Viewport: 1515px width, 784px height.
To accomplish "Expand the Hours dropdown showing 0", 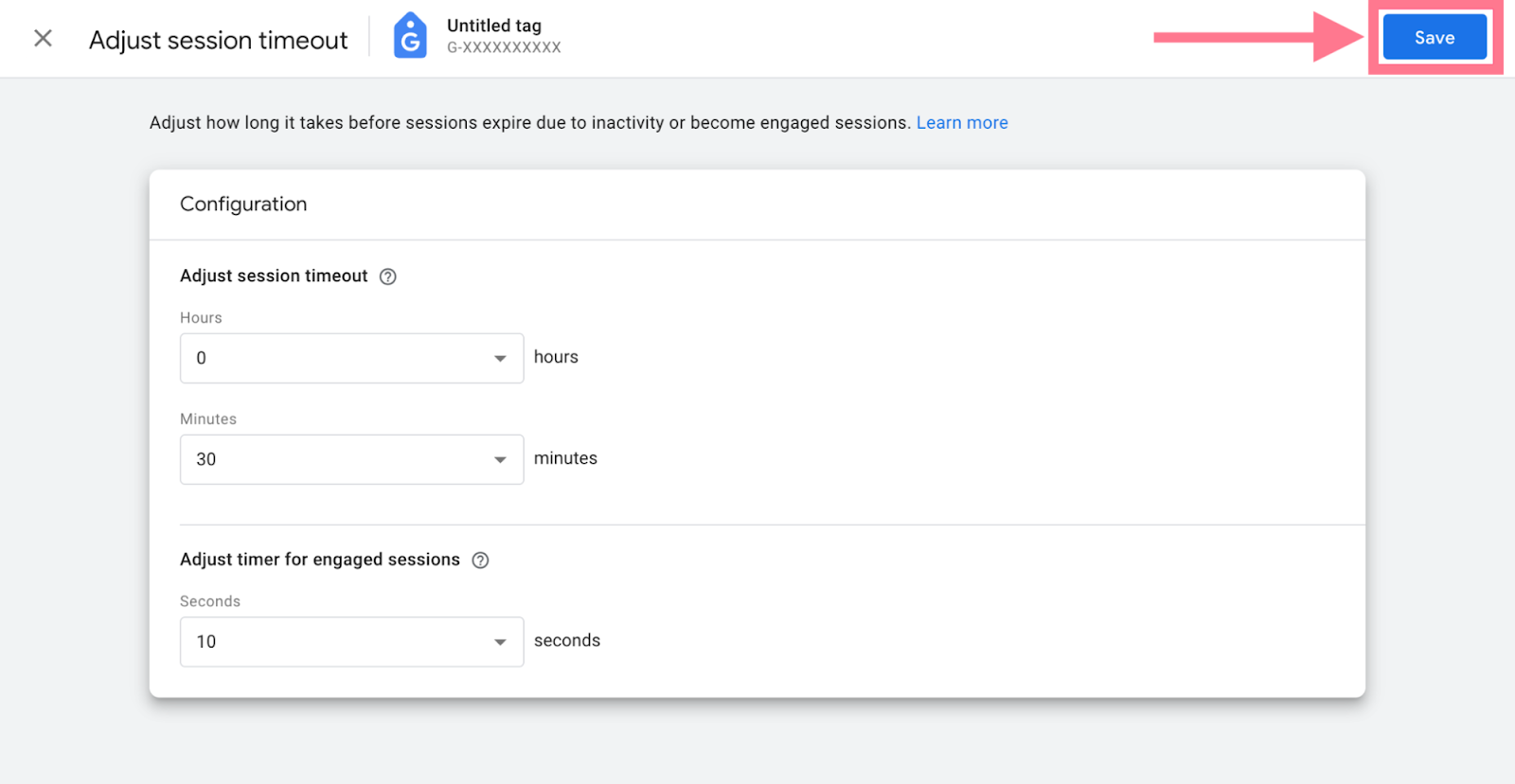I will [x=341, y=359].
